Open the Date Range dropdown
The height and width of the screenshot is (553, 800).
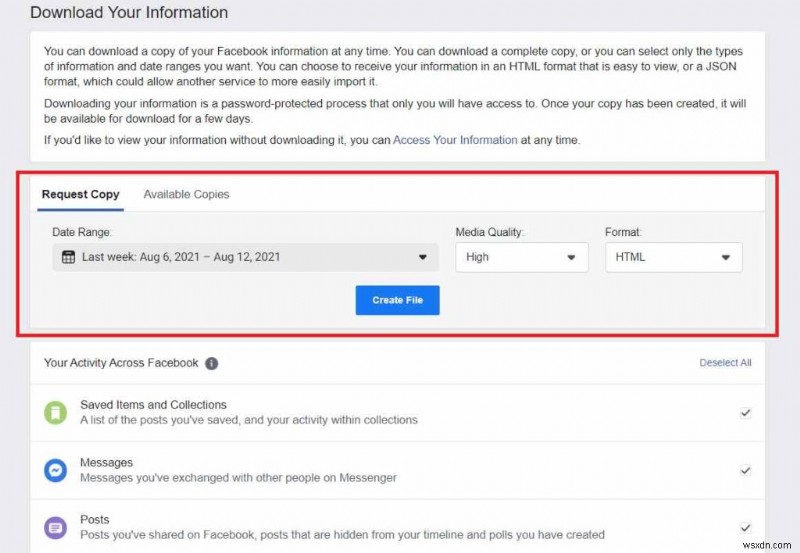click(245, 257)
